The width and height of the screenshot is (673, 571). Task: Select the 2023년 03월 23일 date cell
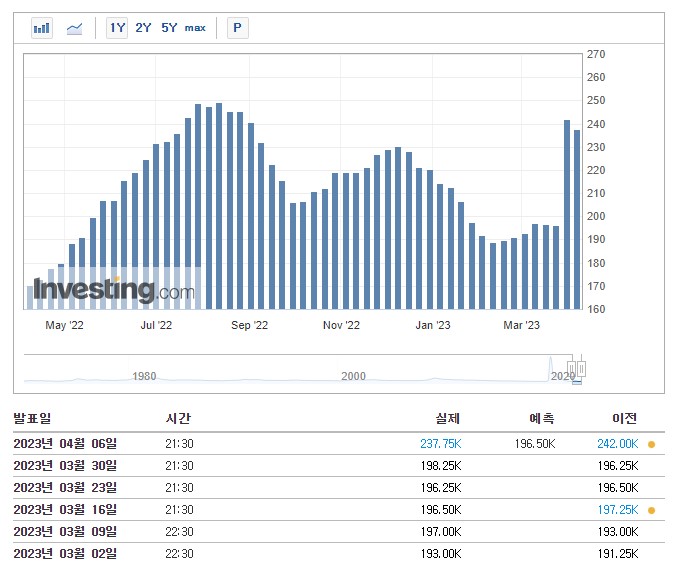pyautogui.click(x=65, y=488)
